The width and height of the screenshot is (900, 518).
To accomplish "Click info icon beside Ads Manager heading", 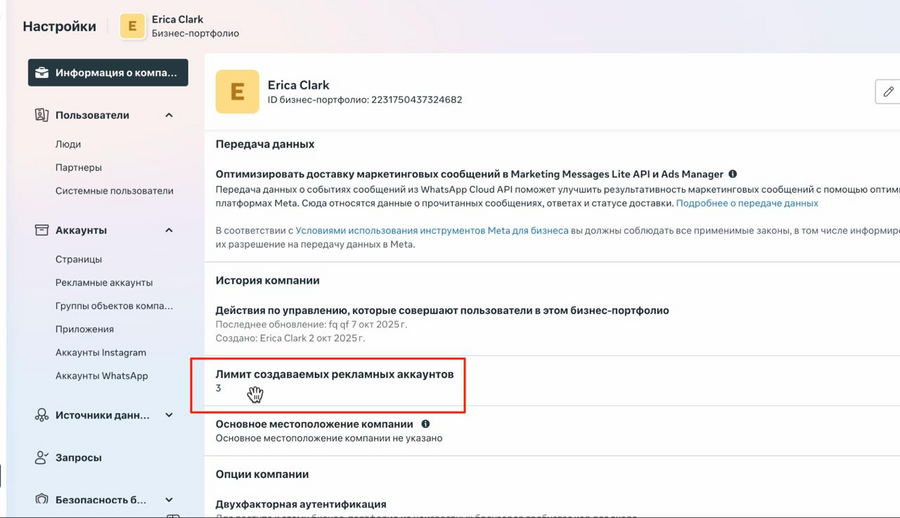I will [x=733, y=174].
